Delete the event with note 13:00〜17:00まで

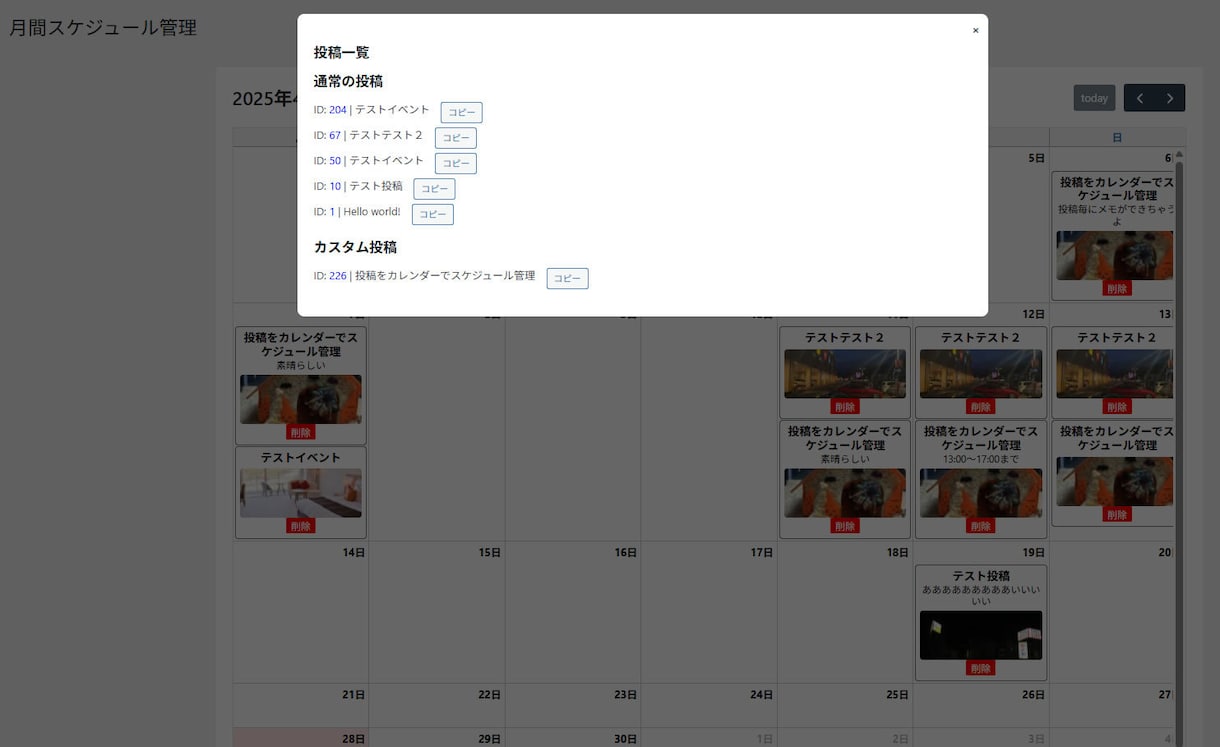[980, 526]
